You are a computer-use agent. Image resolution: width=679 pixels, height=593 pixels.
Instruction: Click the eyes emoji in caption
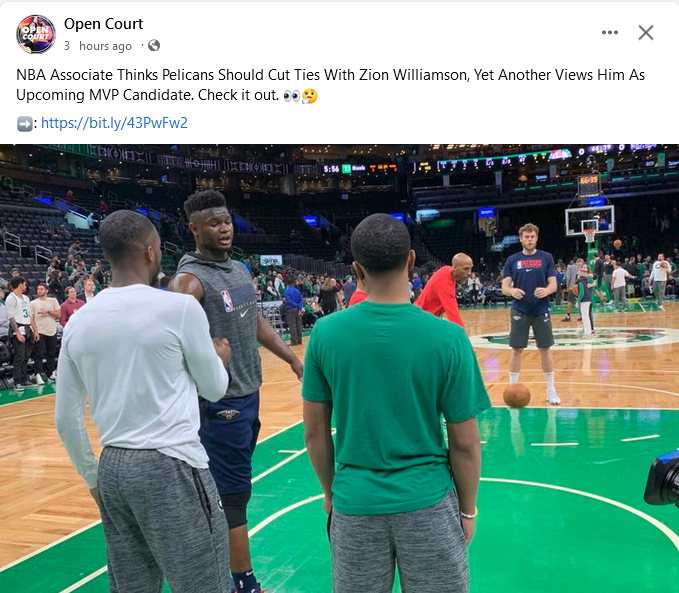pos(291,96)
